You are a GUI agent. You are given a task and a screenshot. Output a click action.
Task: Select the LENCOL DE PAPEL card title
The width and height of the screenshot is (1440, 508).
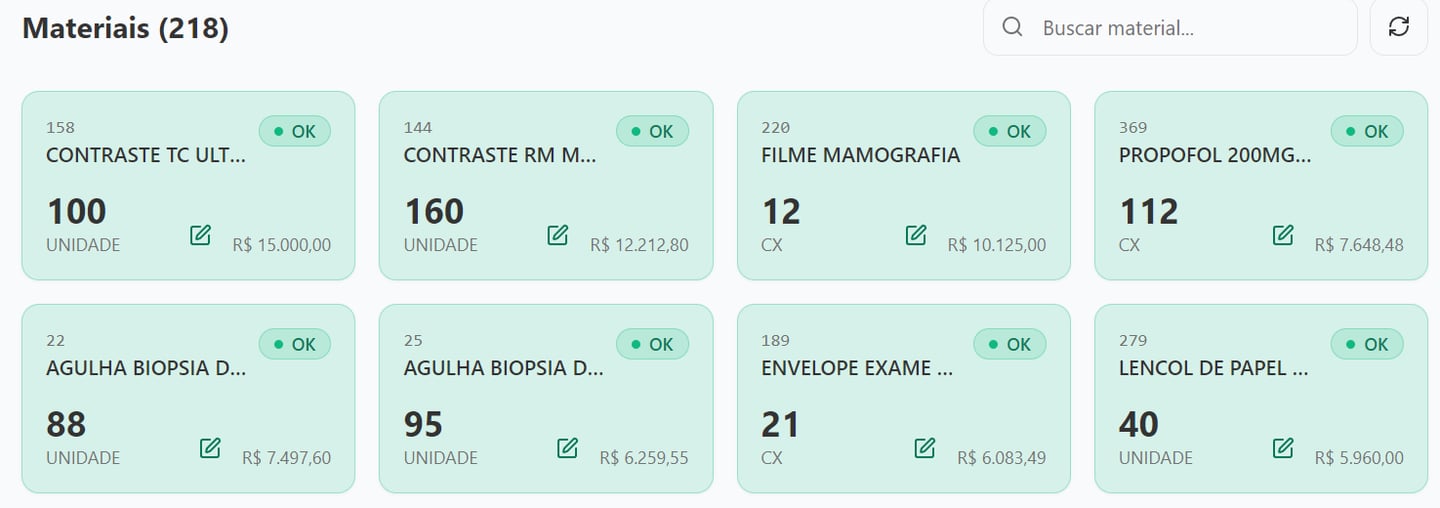click(x=1213, y=368)
